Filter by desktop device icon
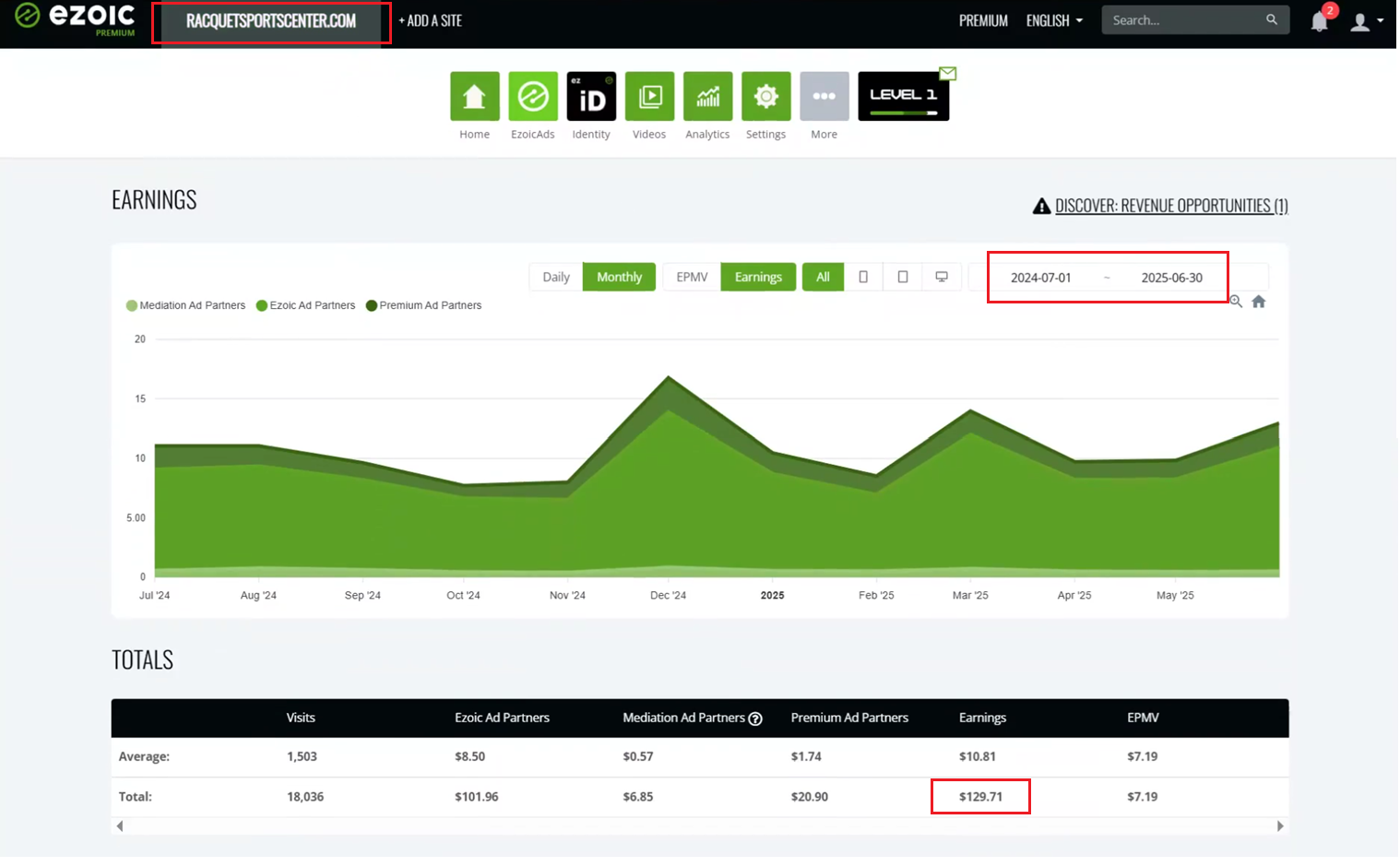1400x867 pixels. click(942, 277)
